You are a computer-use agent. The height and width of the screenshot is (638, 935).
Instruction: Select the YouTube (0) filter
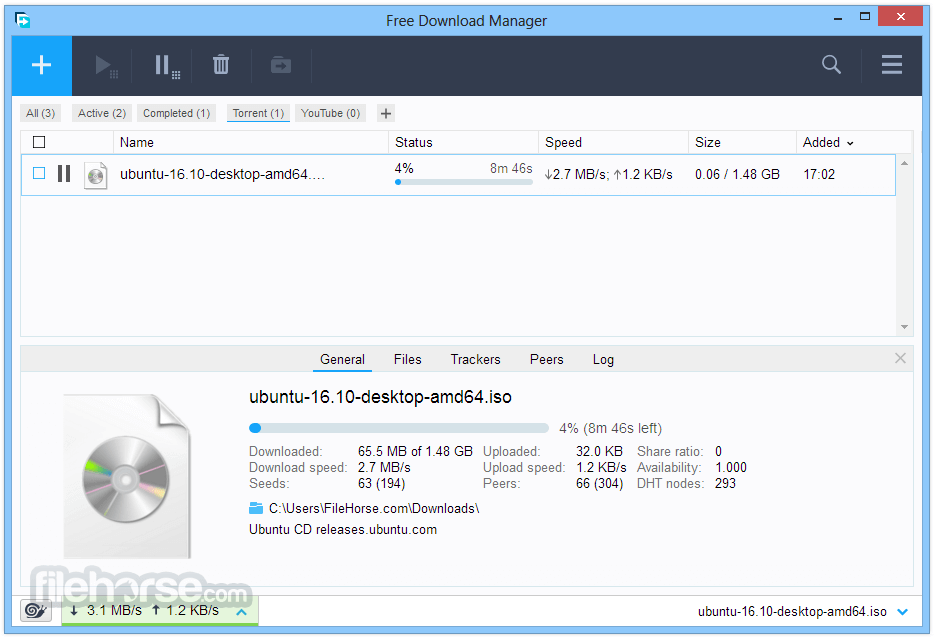click(330, 113)
